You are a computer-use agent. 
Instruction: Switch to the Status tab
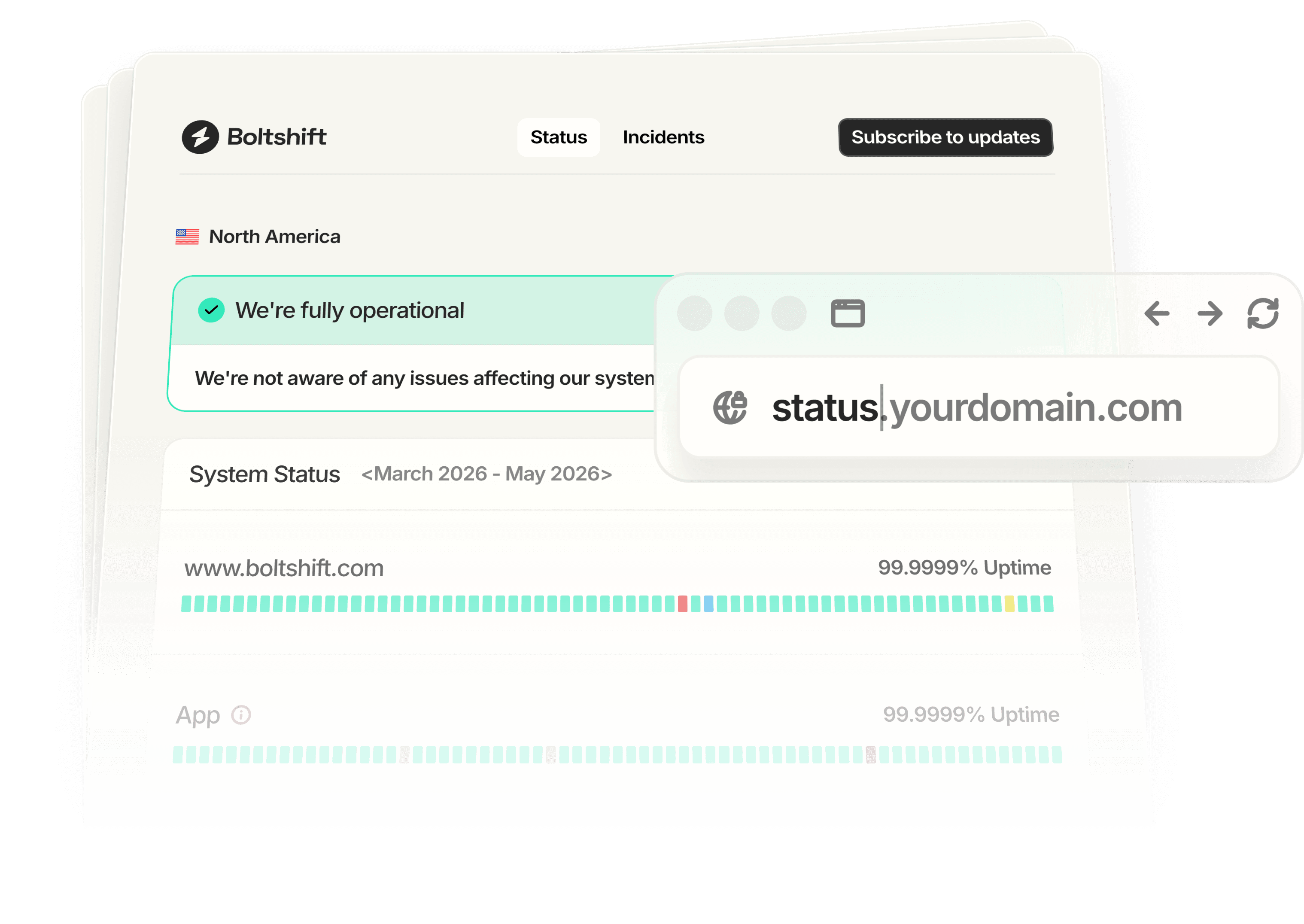click(x=558, y=137)
